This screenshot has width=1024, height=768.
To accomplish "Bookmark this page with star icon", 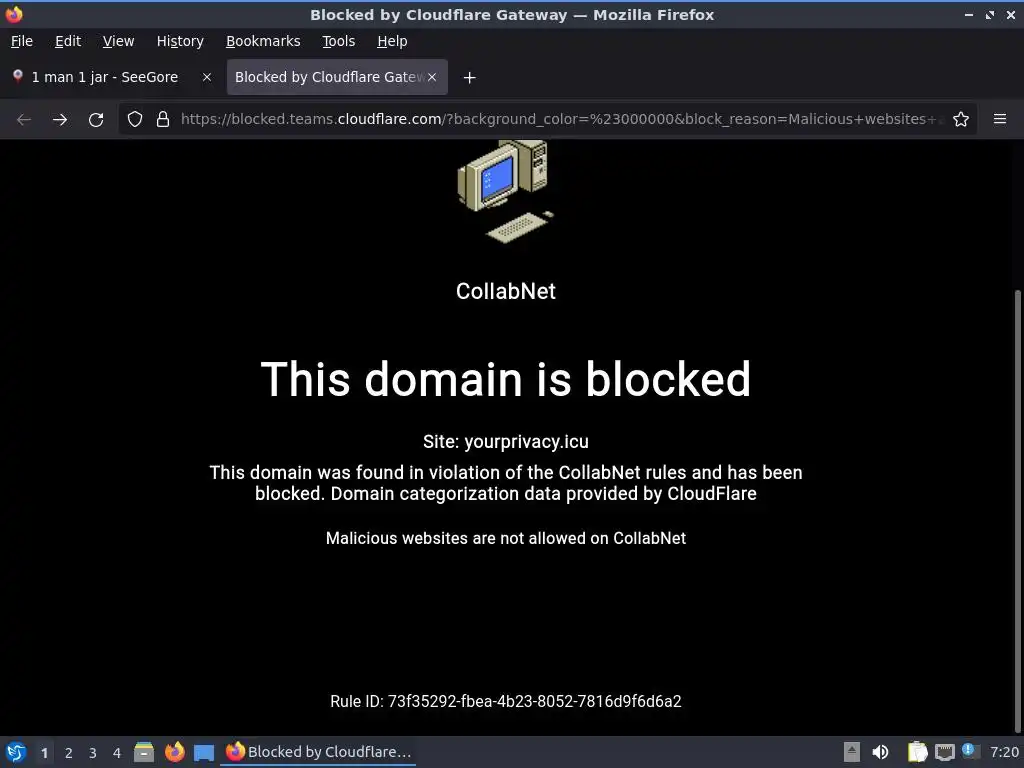I will click(960, 120).
